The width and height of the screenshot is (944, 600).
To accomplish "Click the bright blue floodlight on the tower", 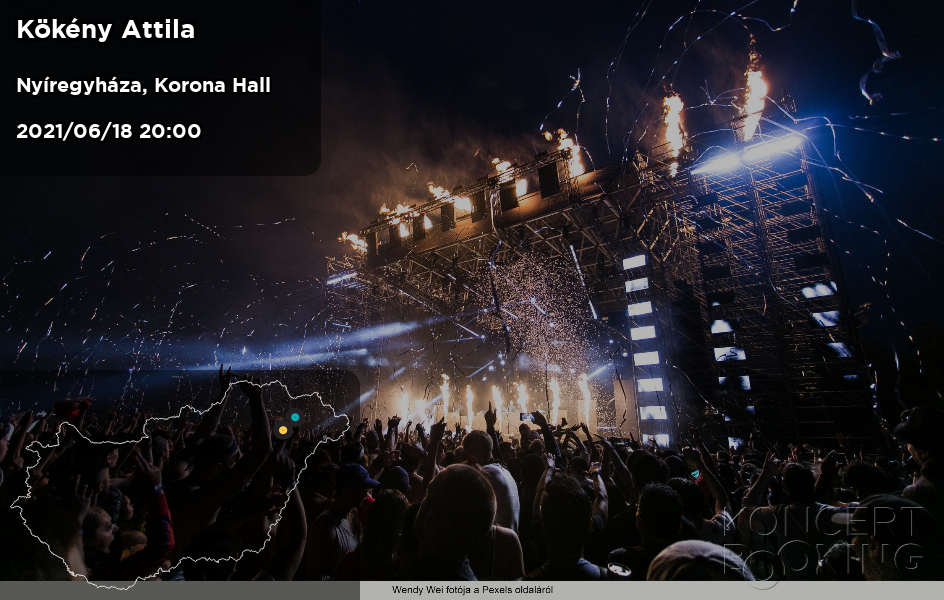I will tap(747, 155).
